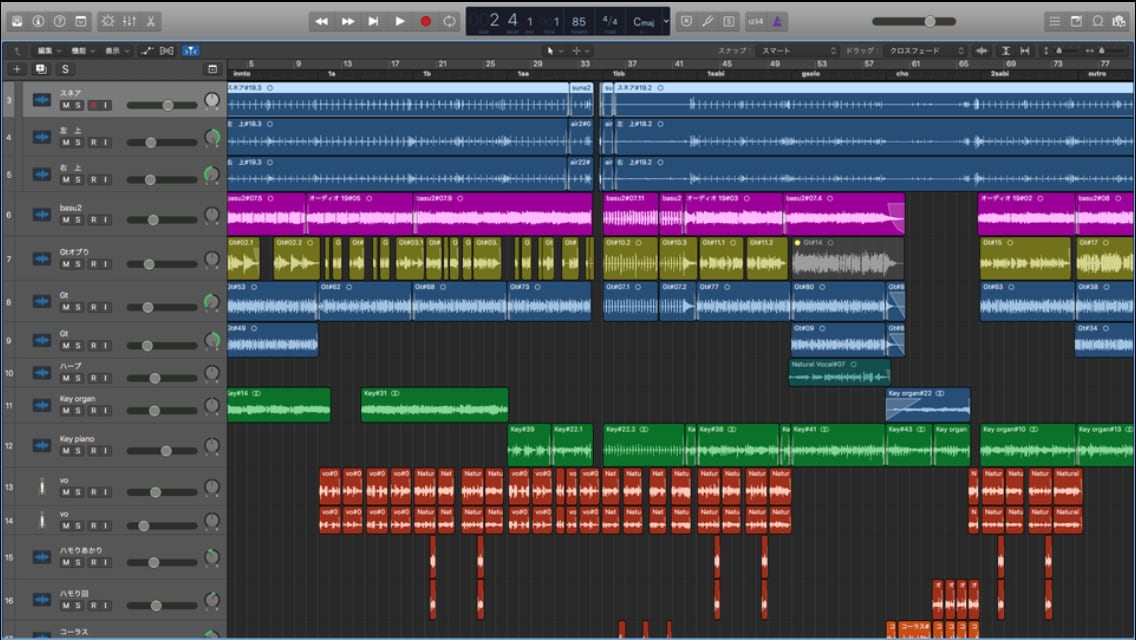The width and height of the screenshot is (1136, 640).
Task: Show track automation
Action: pos(147,51)
